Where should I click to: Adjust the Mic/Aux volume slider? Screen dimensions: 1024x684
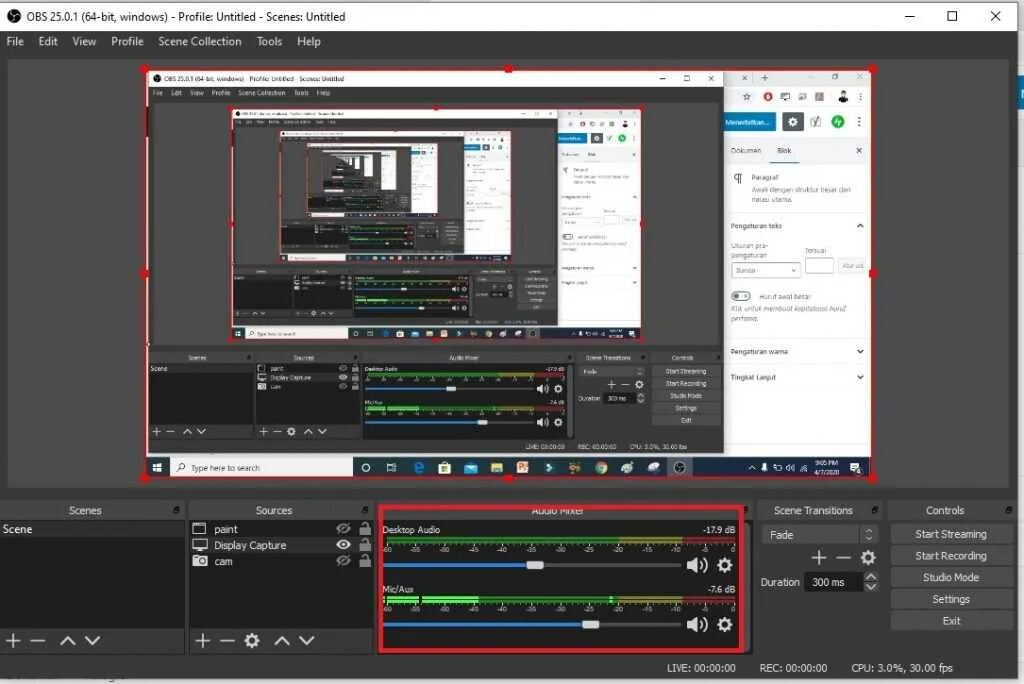(x=590, y=625)
